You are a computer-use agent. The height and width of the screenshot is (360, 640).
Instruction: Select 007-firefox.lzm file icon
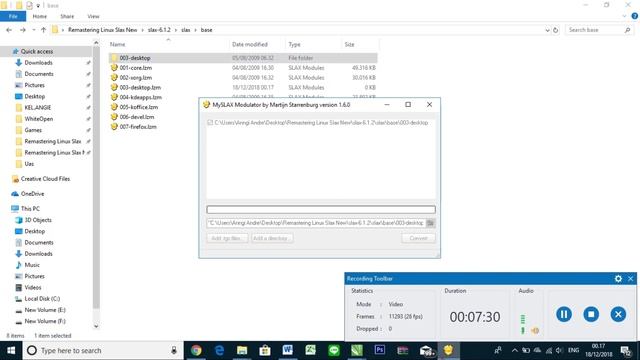point(114,127)
